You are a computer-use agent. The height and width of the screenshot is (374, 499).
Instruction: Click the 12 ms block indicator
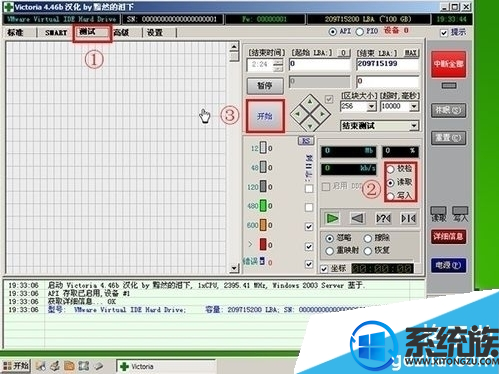pos(263,148)
